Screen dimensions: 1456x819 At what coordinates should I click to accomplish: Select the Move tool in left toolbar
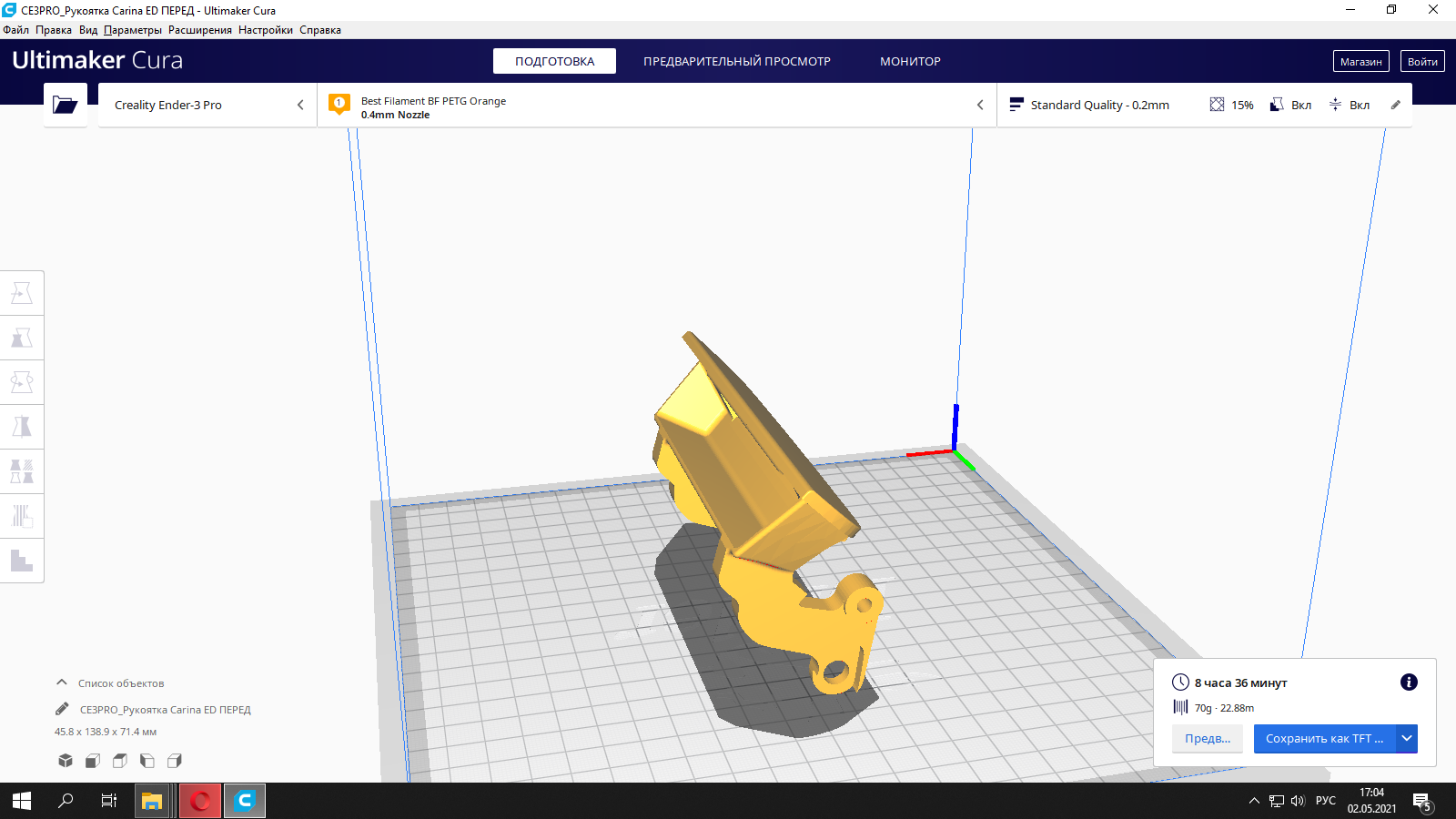[22, 293]
